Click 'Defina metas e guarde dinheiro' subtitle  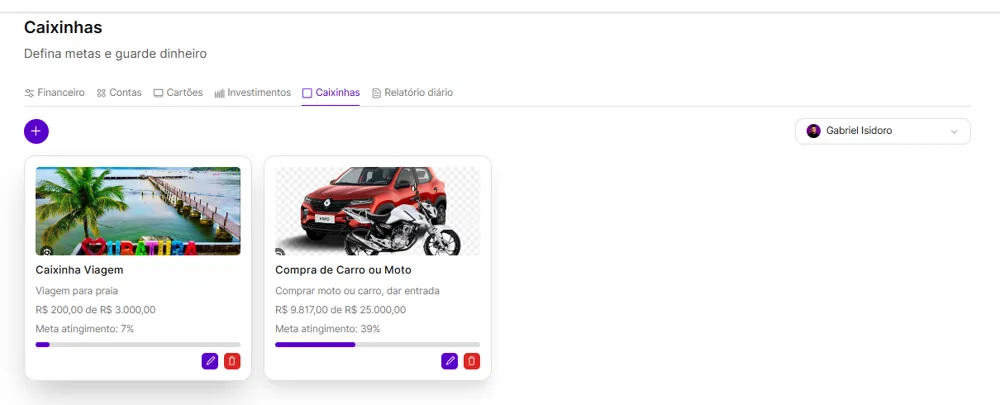point(115,54)
